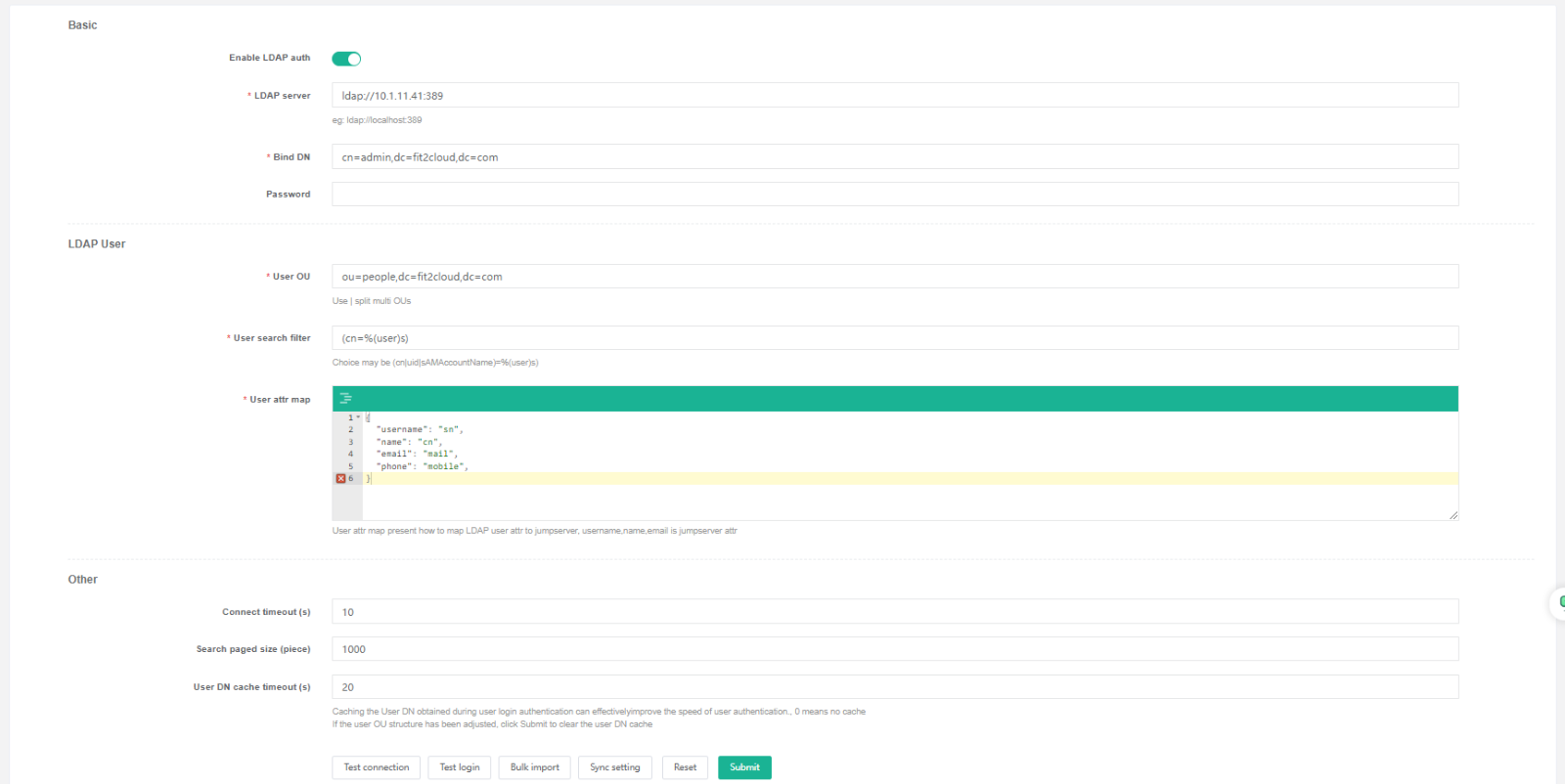Disable the Enable LDAP auth switch
1565x784 pixels.
coord(346,59)
